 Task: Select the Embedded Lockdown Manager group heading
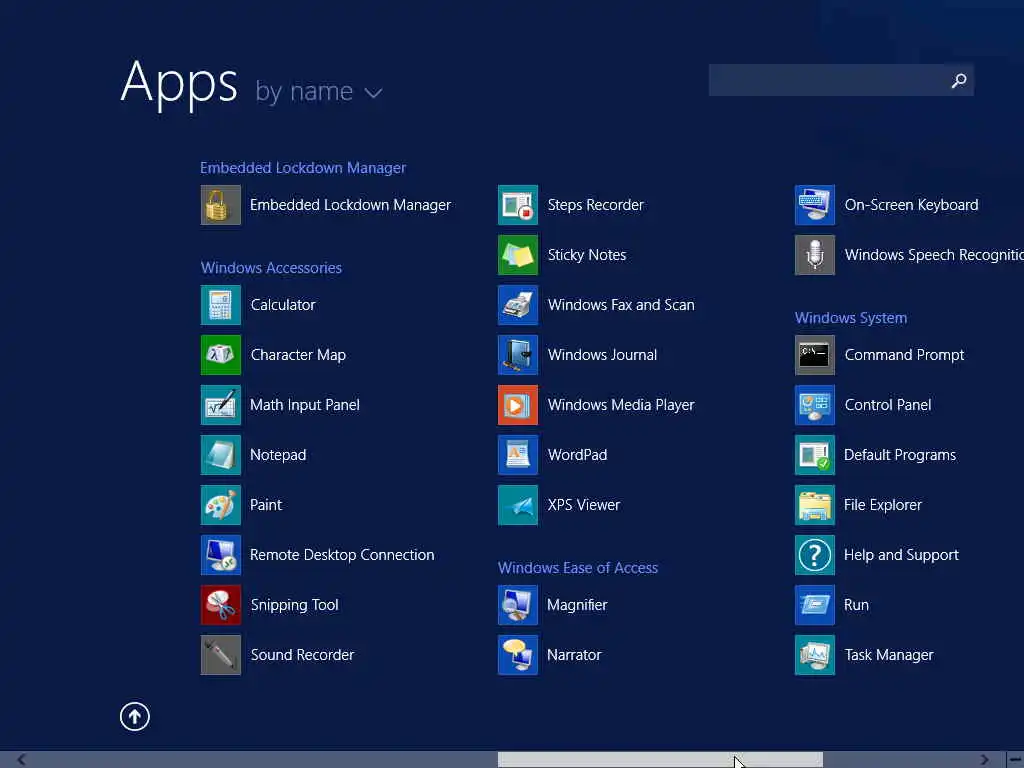303,168
